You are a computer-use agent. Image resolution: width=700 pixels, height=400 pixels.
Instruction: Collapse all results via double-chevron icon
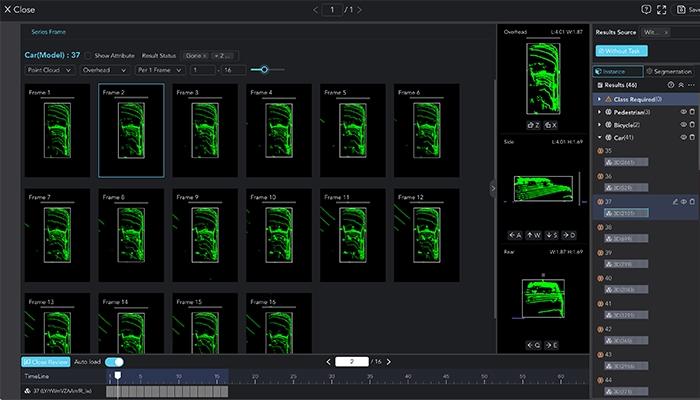click(x=681, y=85)
